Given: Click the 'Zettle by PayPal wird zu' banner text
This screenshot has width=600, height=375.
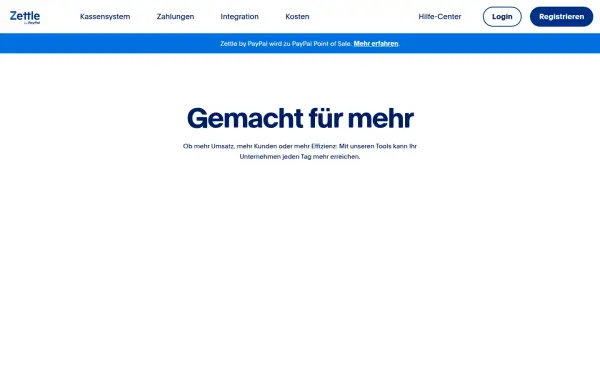Looking at the screenshot, I should (x=286, y=44).
